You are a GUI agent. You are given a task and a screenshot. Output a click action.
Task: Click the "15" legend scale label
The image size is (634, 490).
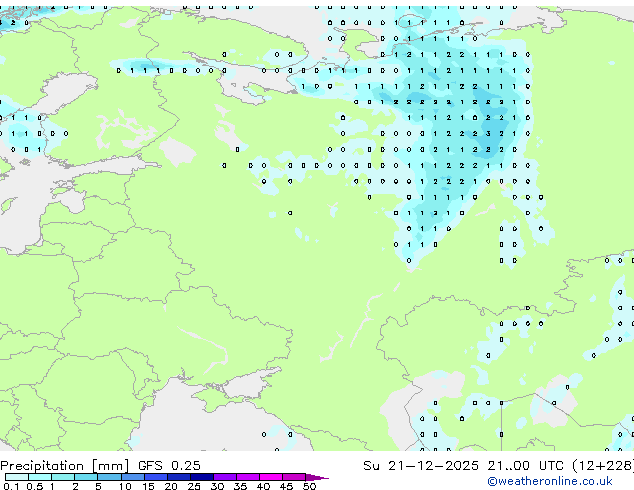[x=148, y=486]
